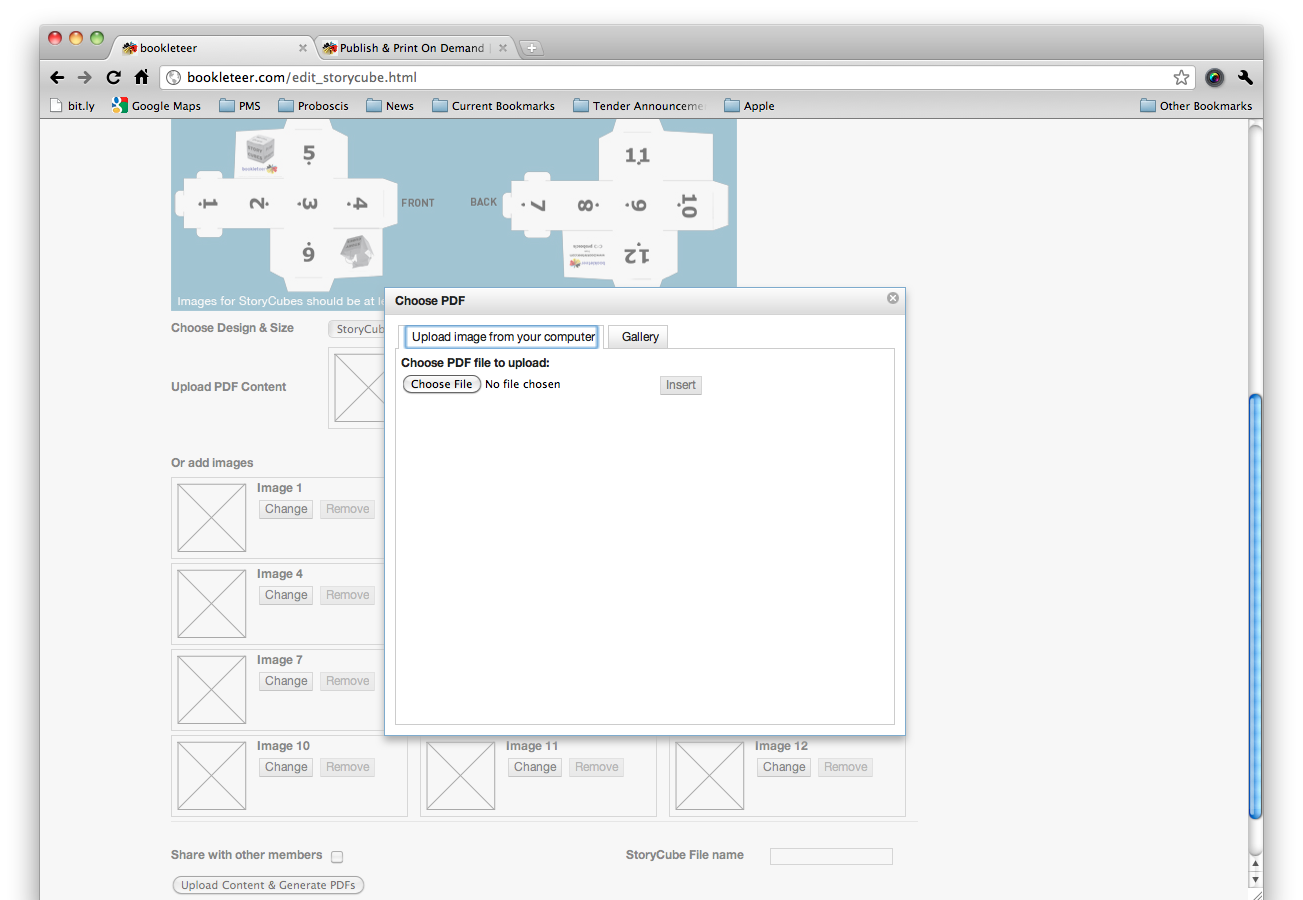
Task: Expand the Tender Announcements bookmarks folder
Action: pos(639,106)
